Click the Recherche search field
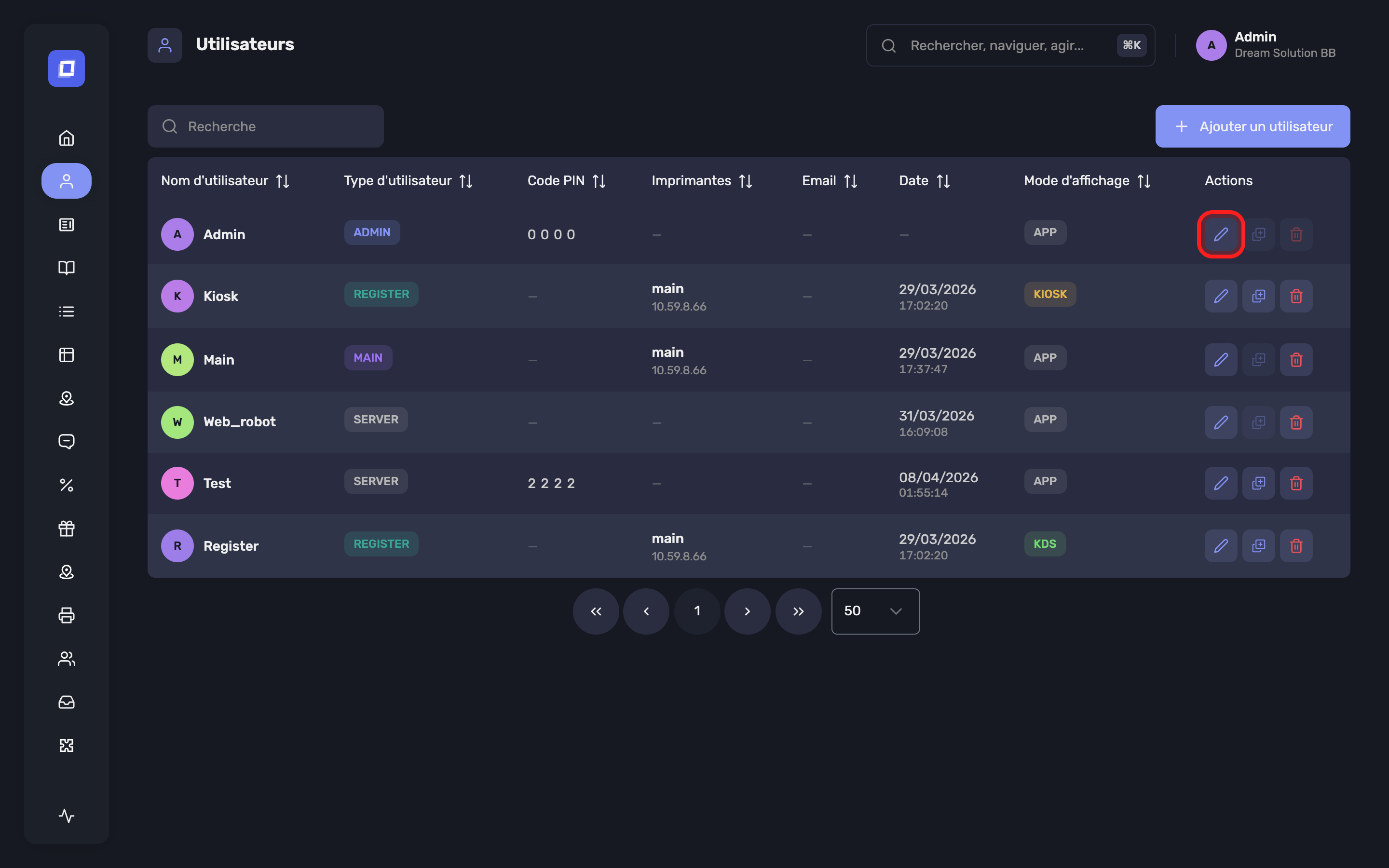Viewport: 1389px width, 868px height. (x=265, y=126)
